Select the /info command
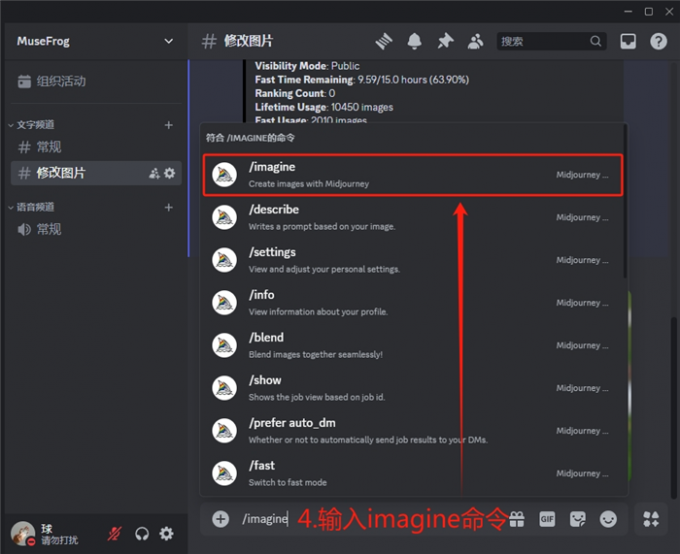 pos(413,302)
